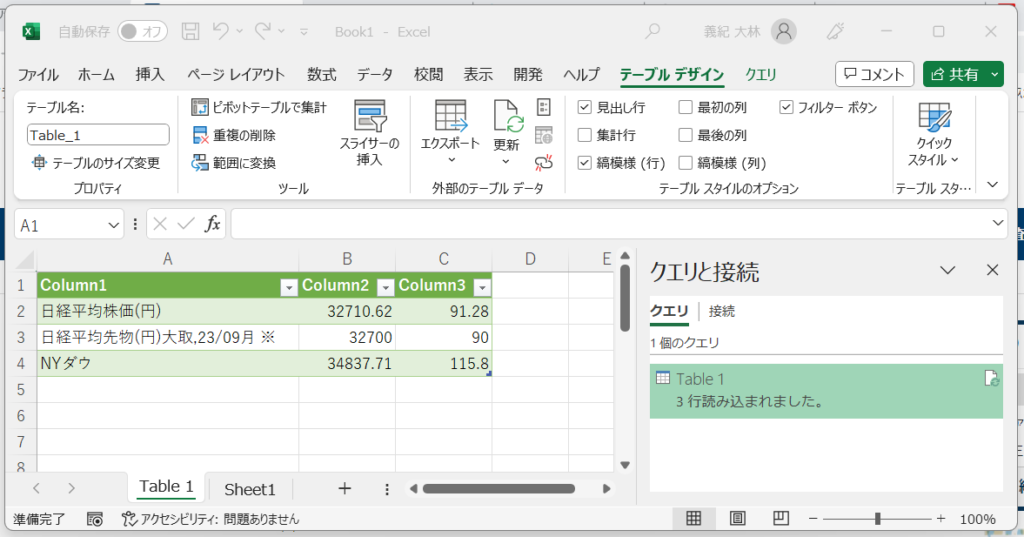Viewport: 1024px width, 537px height.
Task: Click the remove duplicates icon
Action: [200, 135]
